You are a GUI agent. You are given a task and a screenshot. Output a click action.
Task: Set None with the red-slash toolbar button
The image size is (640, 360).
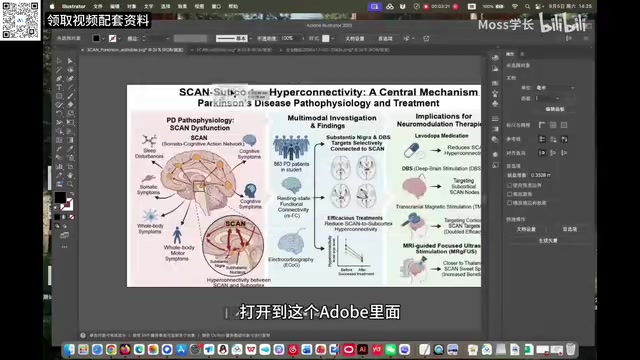point(72,216)
